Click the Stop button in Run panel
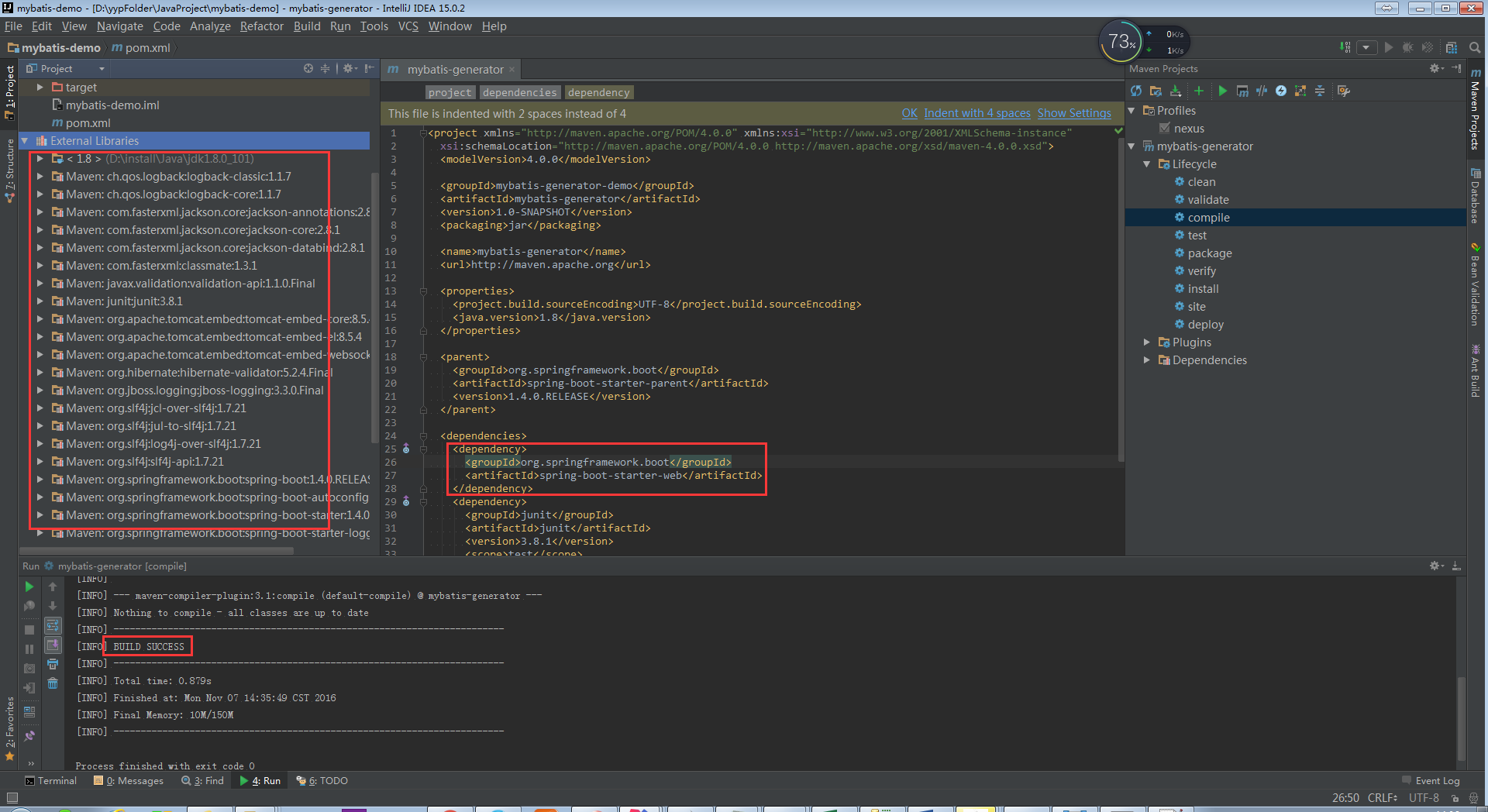This screenshot has width=1488, height=812. click(x=29, y=630)
